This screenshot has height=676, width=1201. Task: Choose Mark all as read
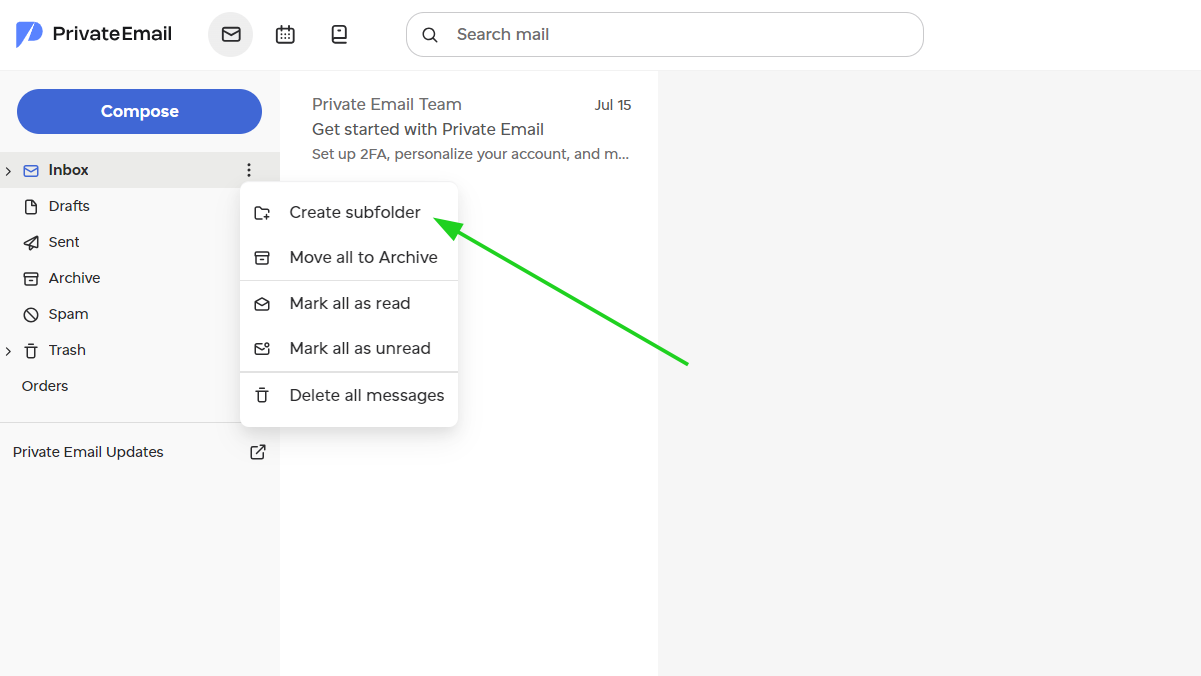pyautogui.click(x=349, y=303)
